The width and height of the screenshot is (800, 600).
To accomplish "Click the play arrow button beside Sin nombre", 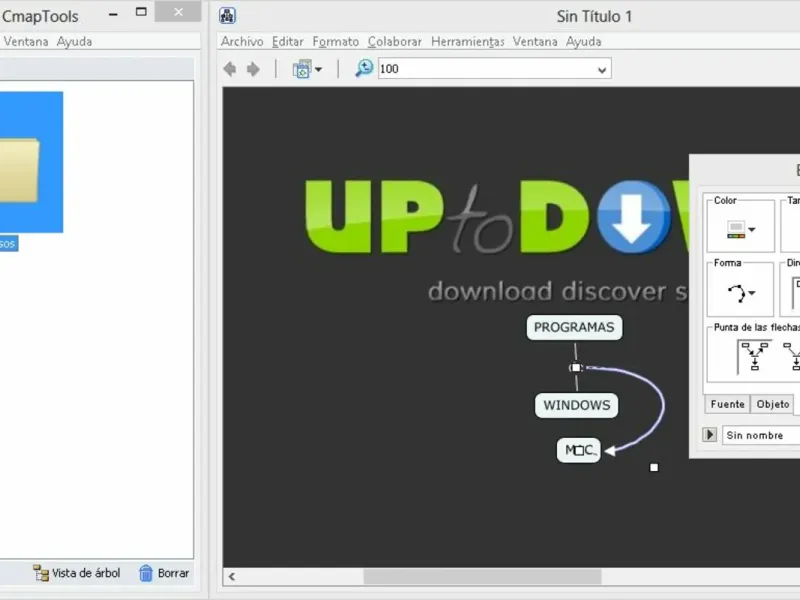I will tap(709, 435).
